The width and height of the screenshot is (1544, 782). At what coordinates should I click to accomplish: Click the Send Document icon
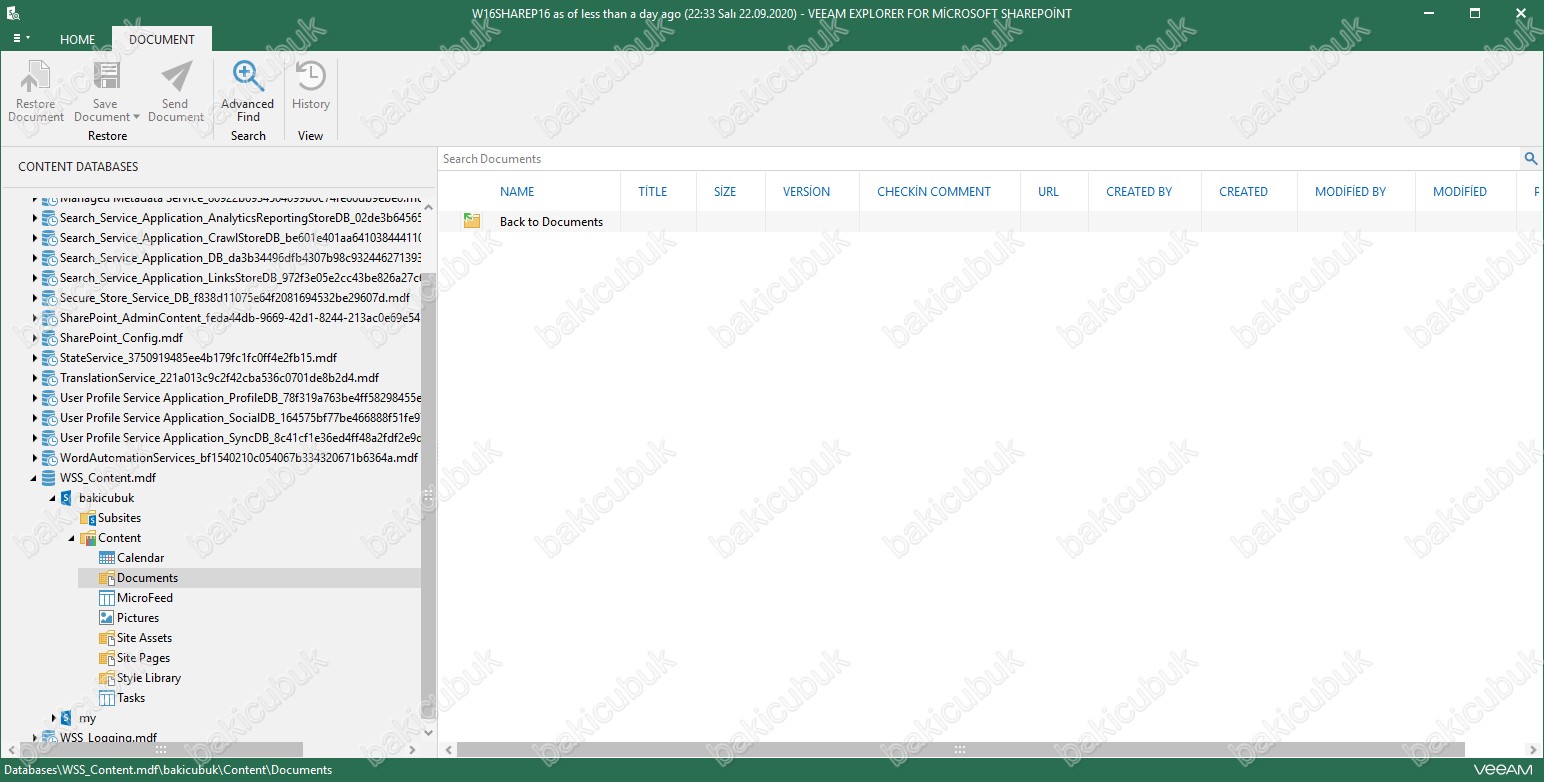click(176, 77)
